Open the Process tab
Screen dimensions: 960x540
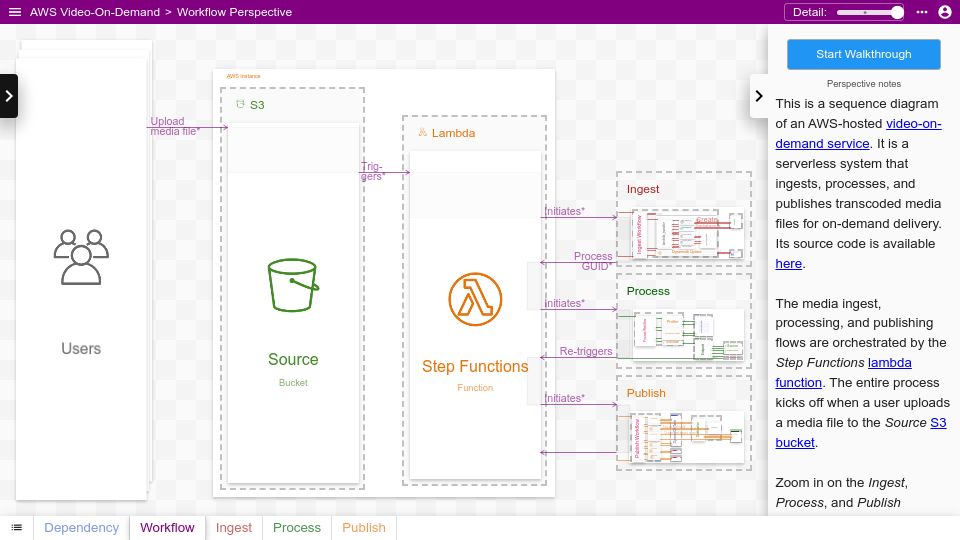[x=297, y=528]
